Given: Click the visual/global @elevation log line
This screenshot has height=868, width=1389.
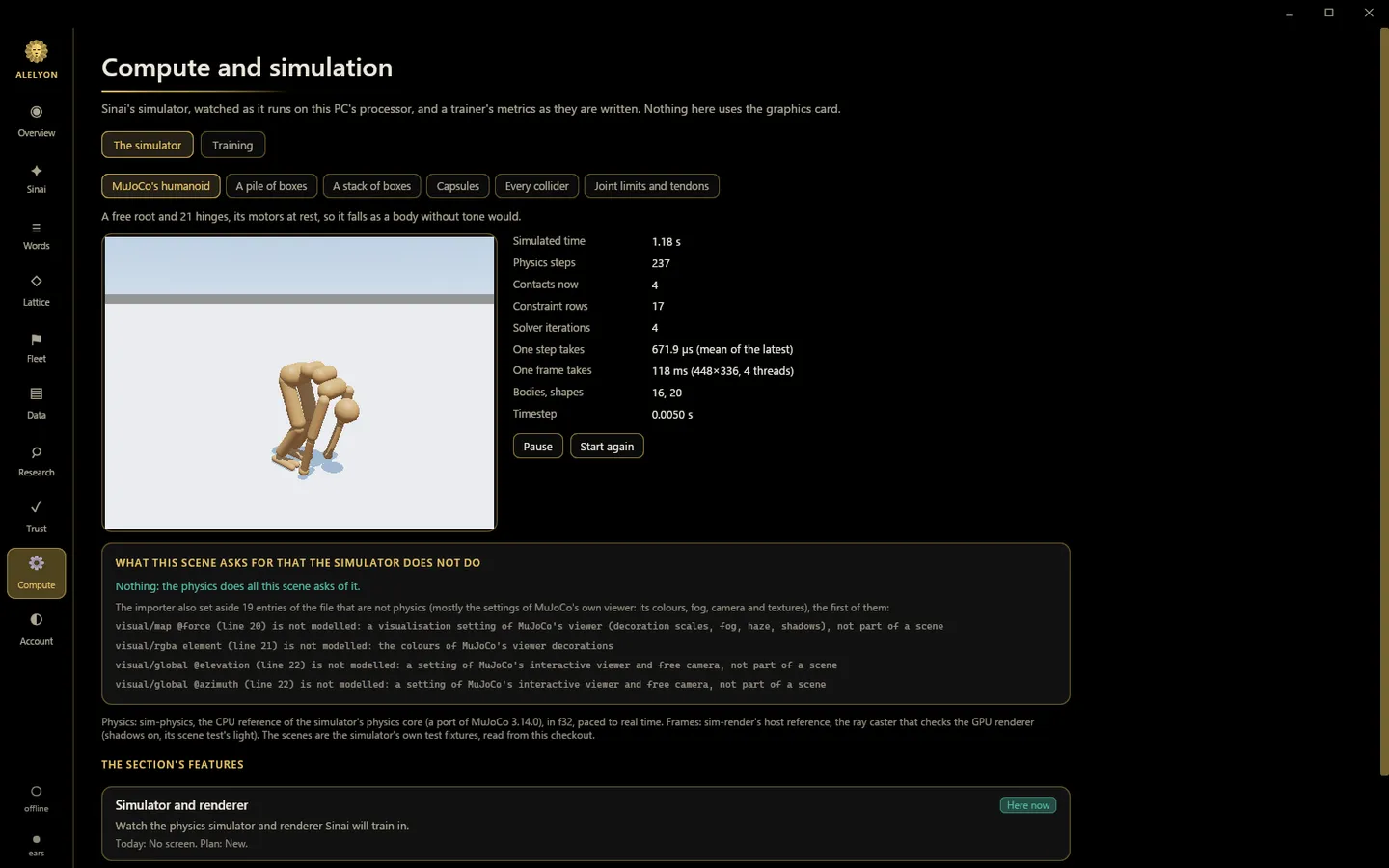Looking at the screenshot, I should pyautogui.click(x=477, y=665).
